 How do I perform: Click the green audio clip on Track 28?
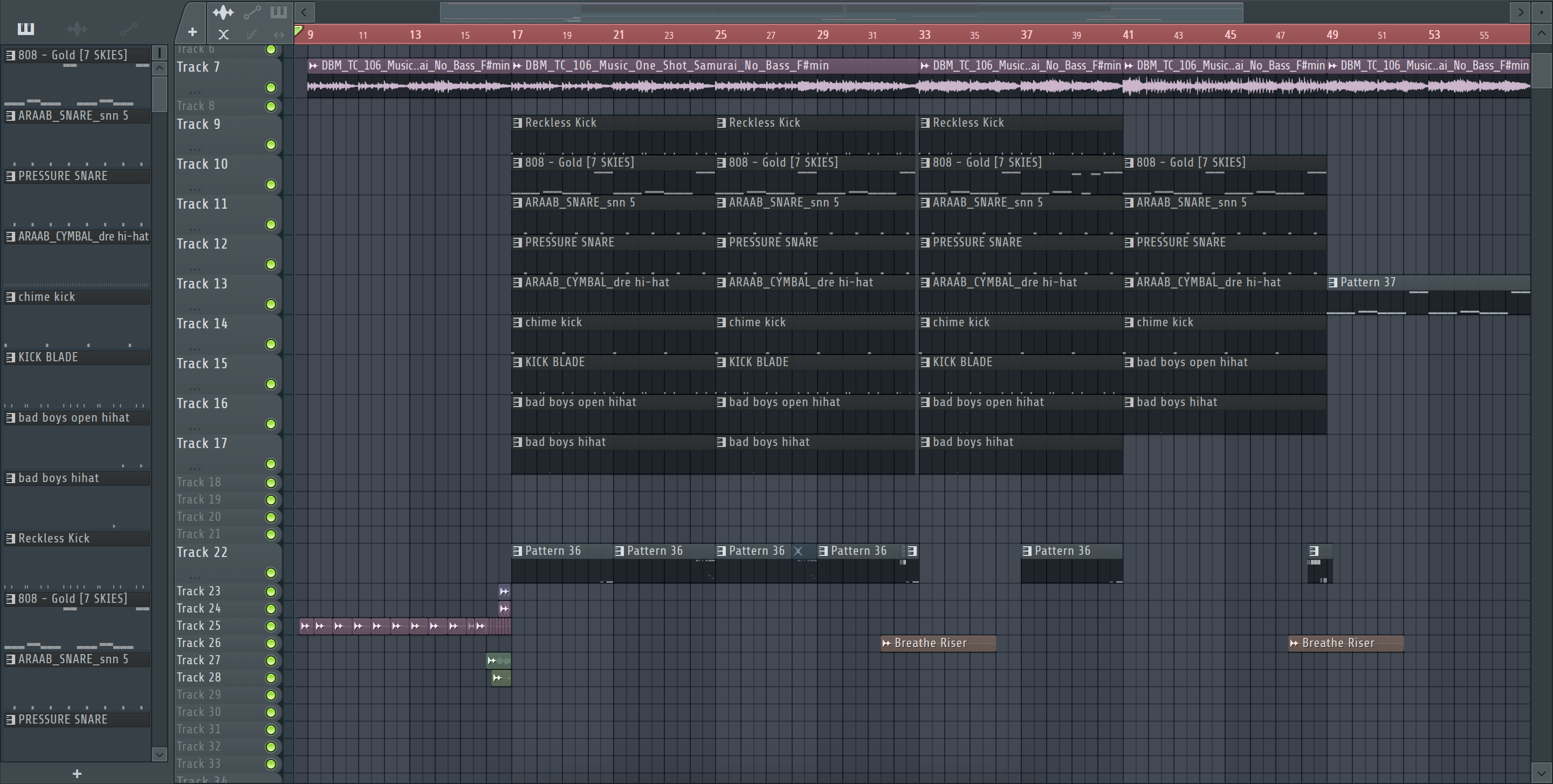(x=501, y=678)
